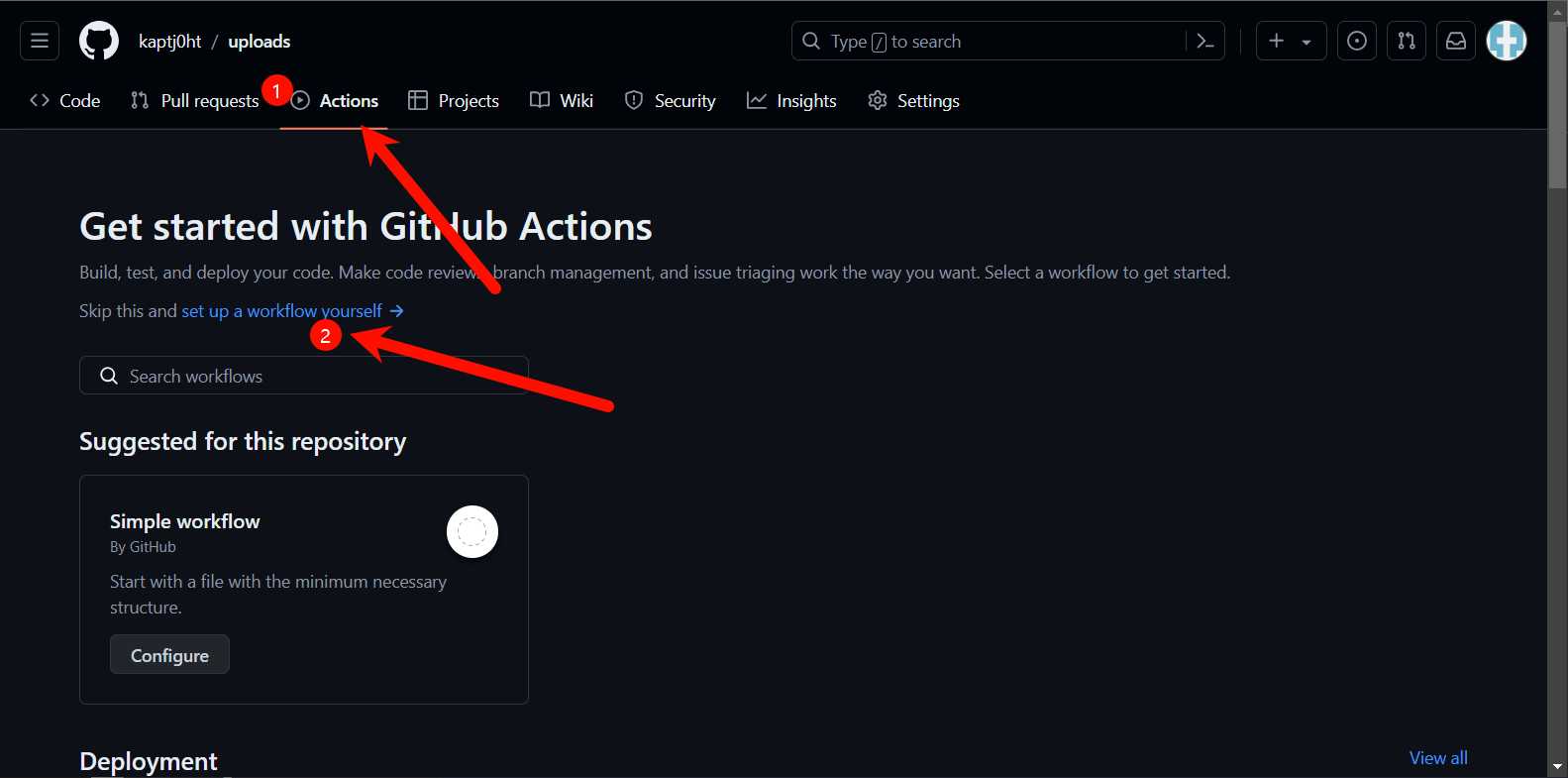Click the GitHub Octocat logo
Image resolution: width=1568 pixels, height=778 pixels.
point(99,41)
